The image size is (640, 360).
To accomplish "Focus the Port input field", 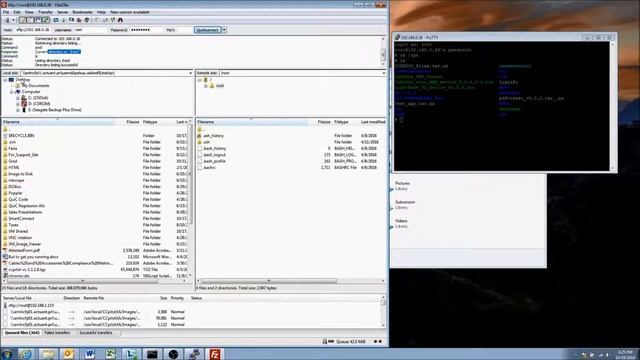I will 184,30.
